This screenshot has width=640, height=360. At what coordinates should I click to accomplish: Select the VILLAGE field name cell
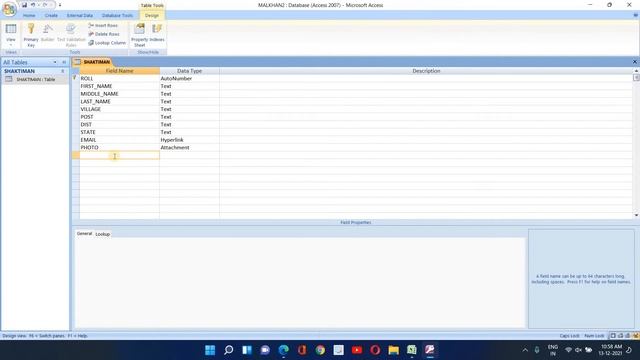pyautogui.click(x=120, y=109)
